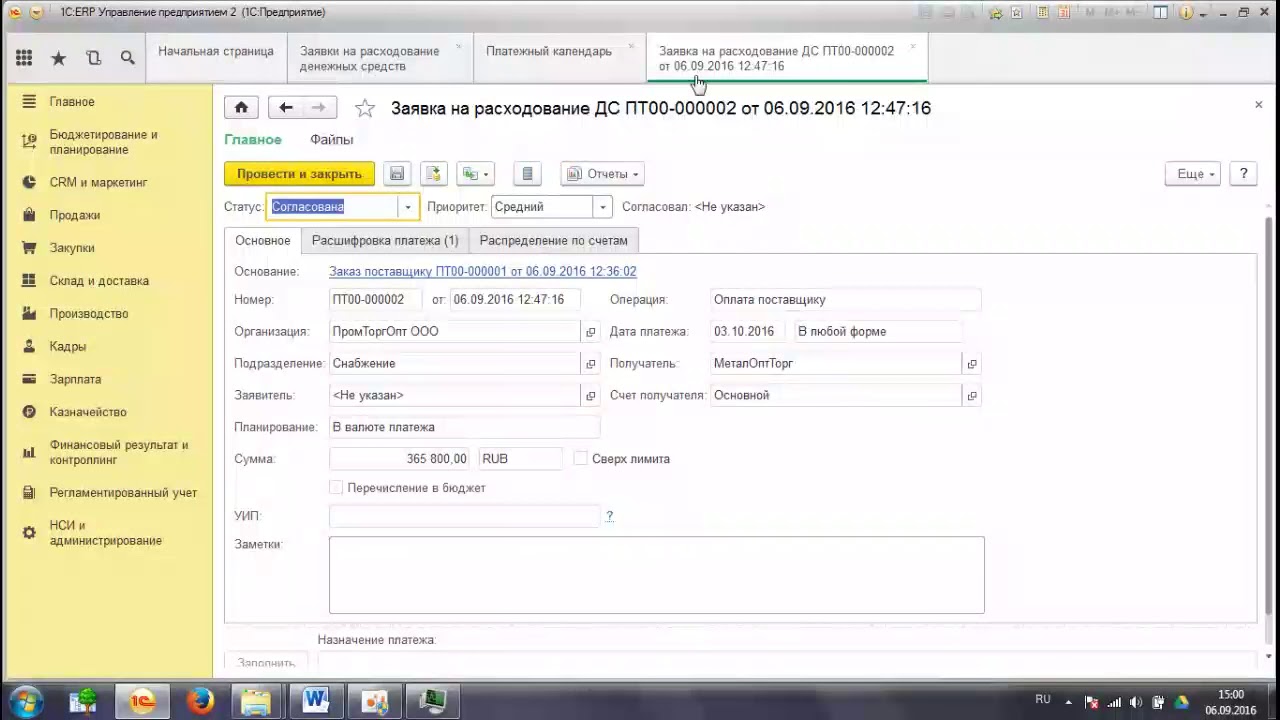Enable the Сверх лимита checkbox
Screen dimensions: 1280x720
coord(581,459)
